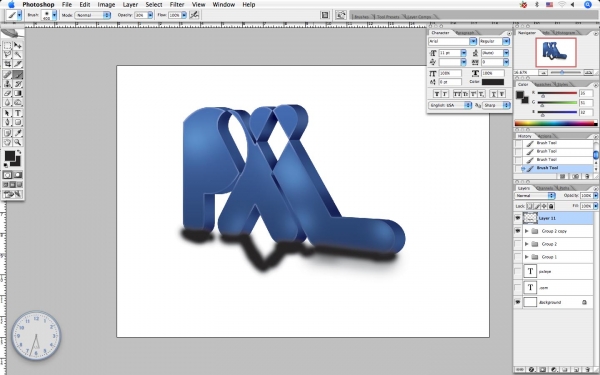Select the Clone Stamp tool
The image size is (600, 375).
[7, 84]
